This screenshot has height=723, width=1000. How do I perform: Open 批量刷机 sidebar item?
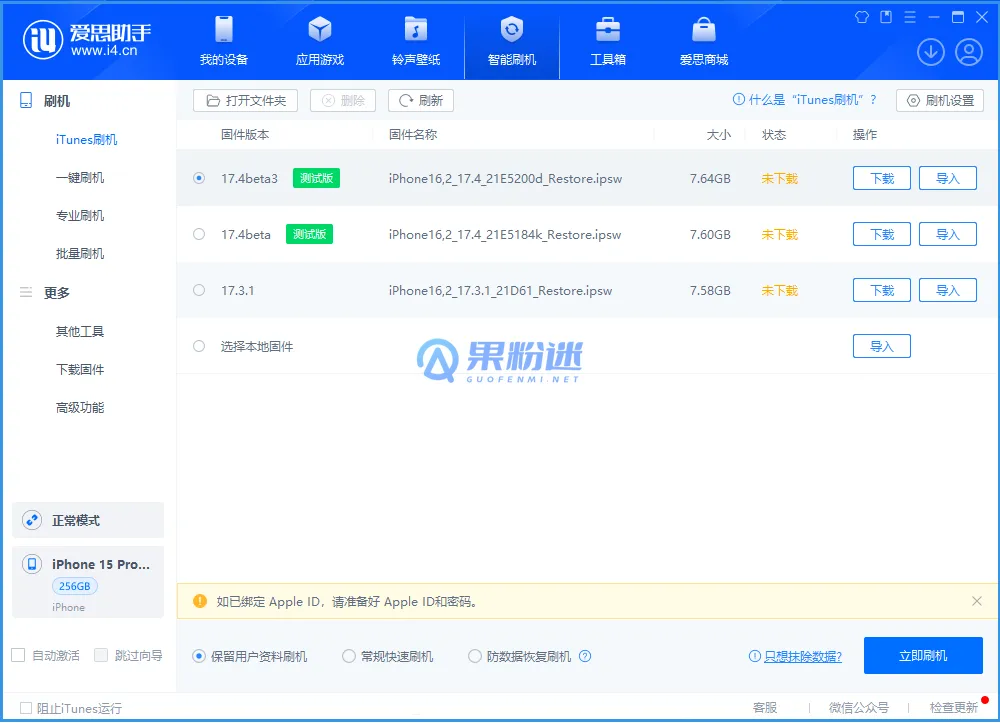click(x=80, y=254)
